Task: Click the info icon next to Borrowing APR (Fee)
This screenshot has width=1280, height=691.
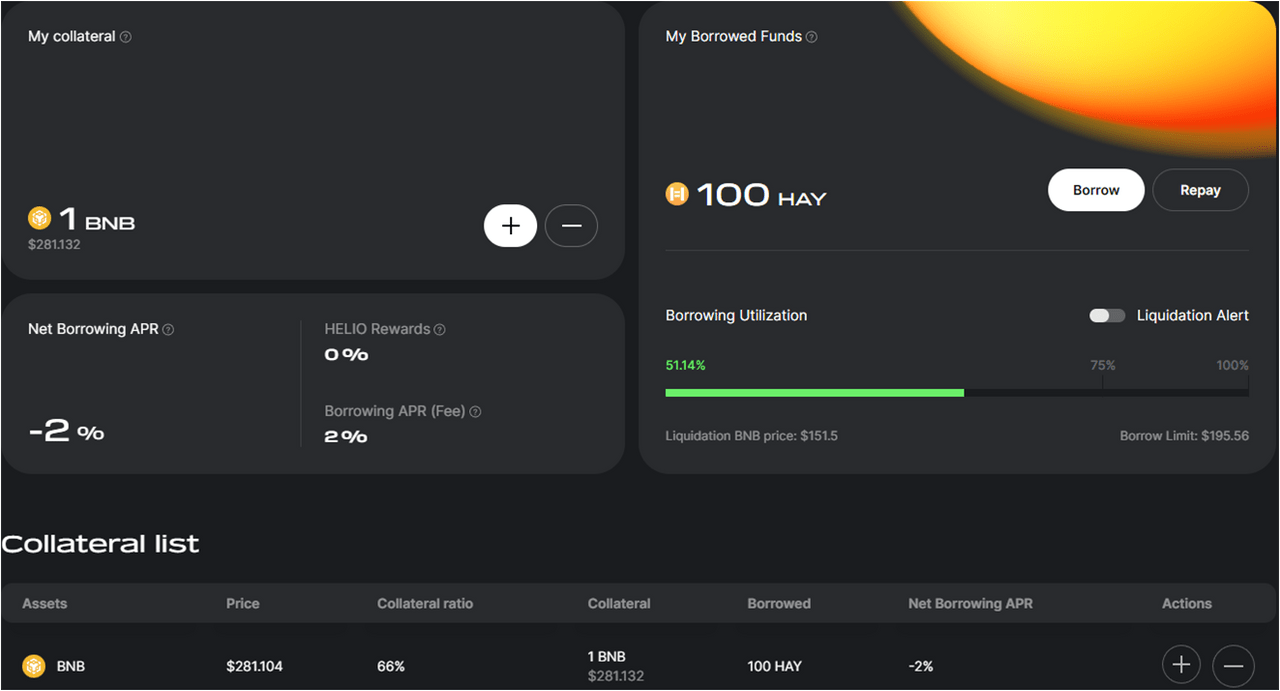Action: [x=475, y=412]
